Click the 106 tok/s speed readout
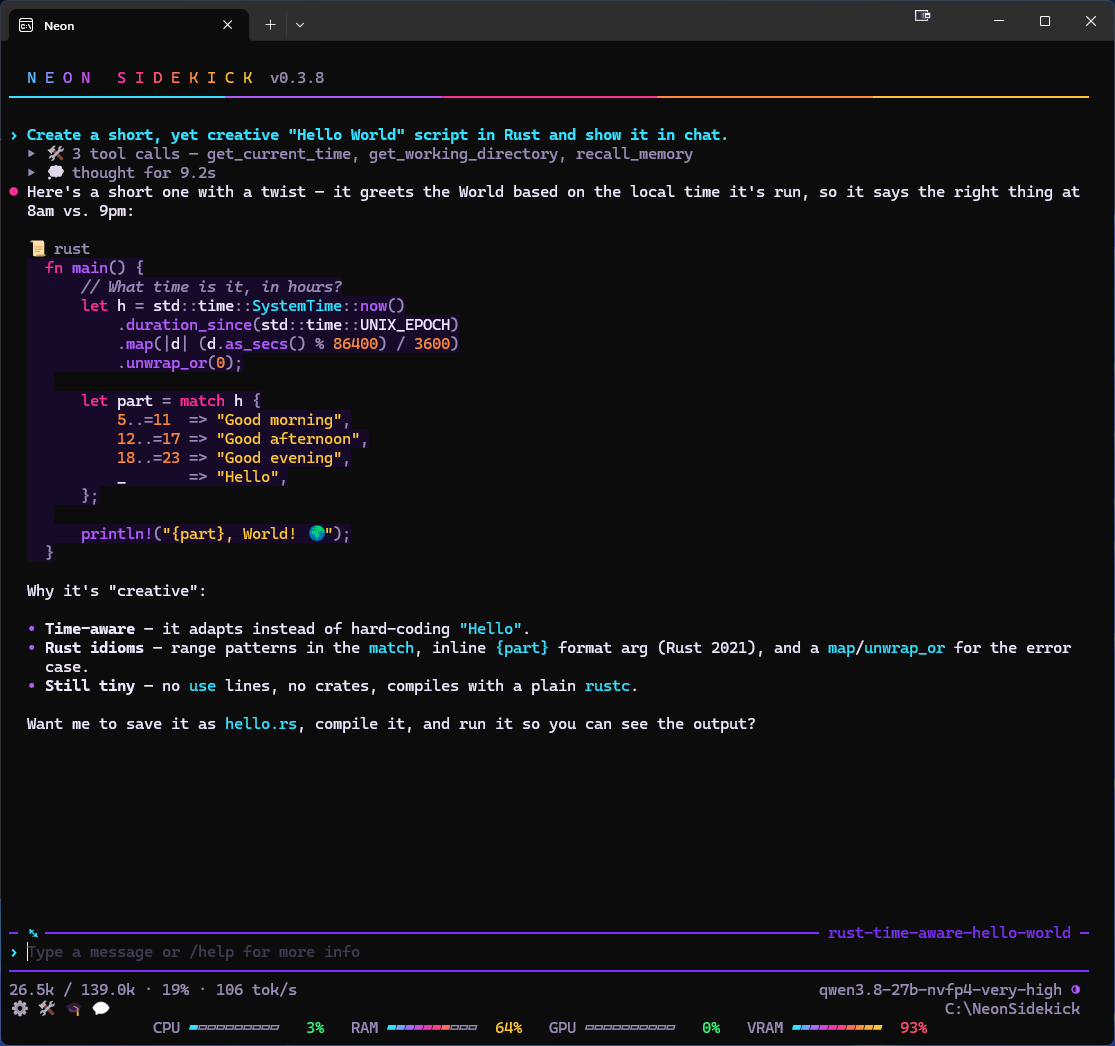The image size is (1115, 1046). [x=256, y=990]
